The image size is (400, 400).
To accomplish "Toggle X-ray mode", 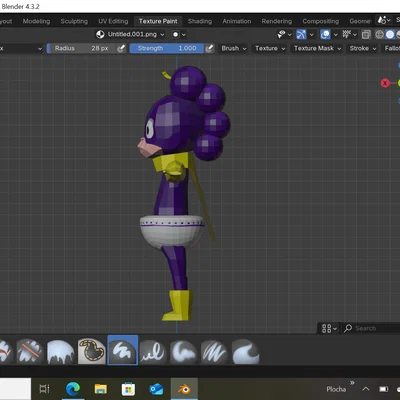I will (366, 34).
